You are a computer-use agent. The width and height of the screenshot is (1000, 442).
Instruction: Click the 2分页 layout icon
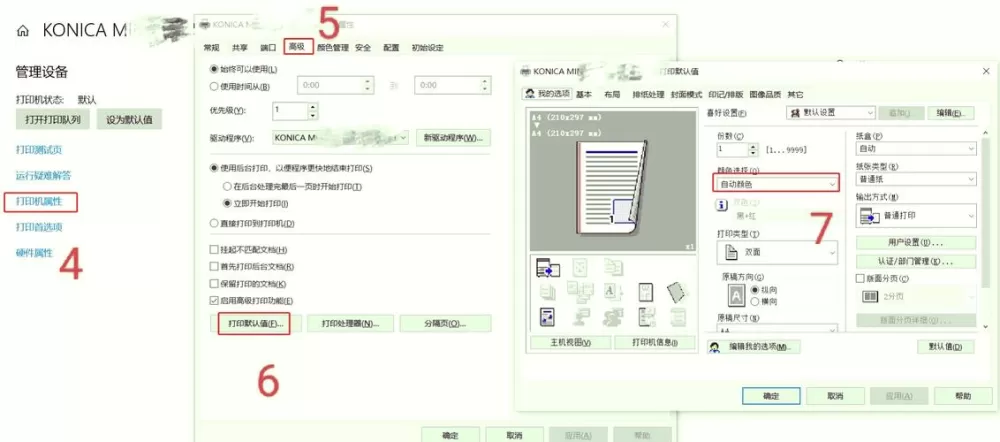pos(870,297)
